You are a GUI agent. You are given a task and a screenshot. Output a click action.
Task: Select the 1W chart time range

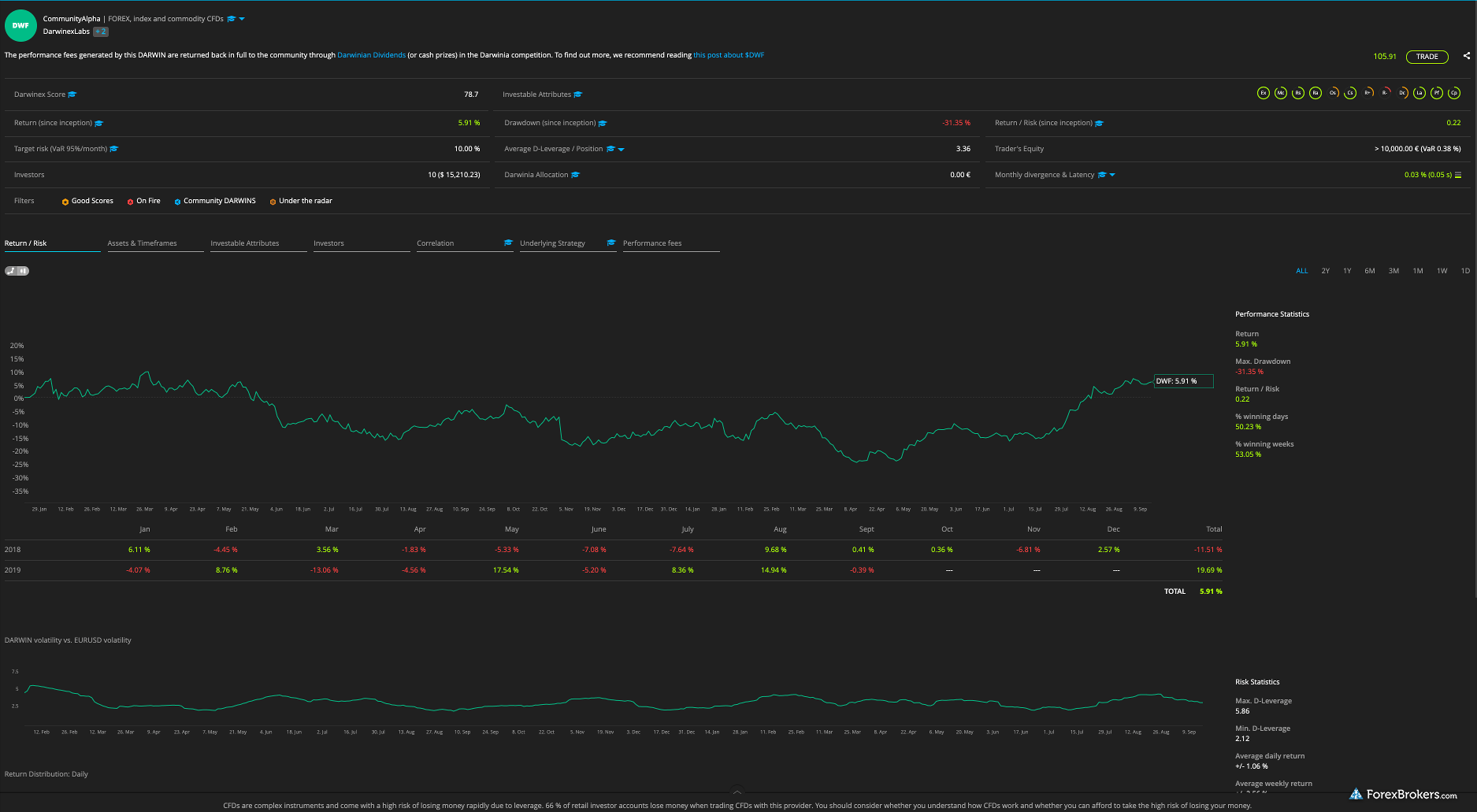(x=1442, y=271)
